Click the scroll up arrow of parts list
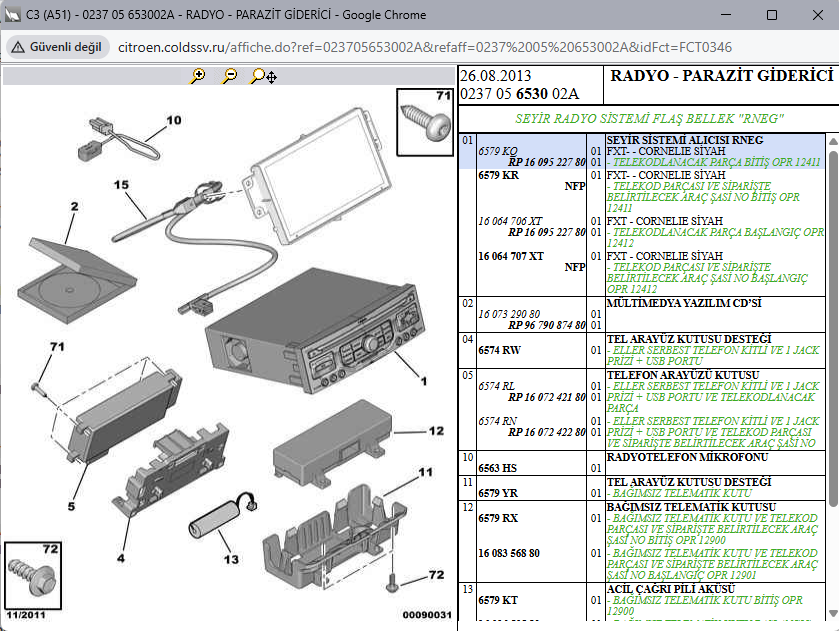Viewport: 839px width, 631px height. click(x=832, y=141)
